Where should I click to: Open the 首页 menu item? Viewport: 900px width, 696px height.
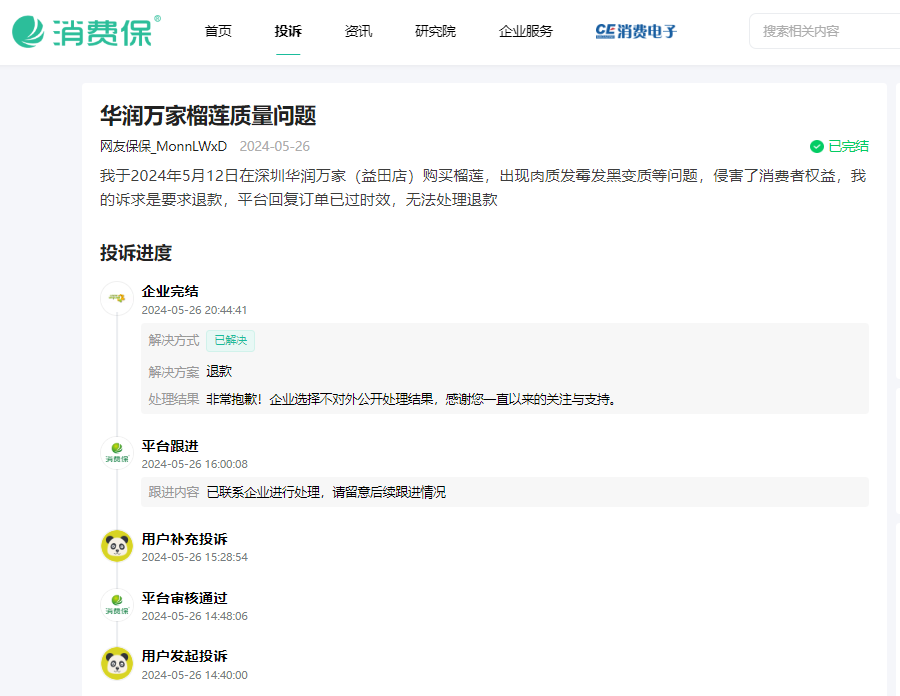(x=218, y=31)
